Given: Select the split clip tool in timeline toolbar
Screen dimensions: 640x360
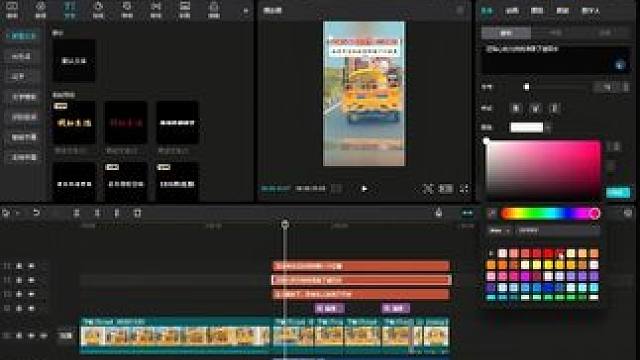Looking at the screenshot, I should point(76,213).
